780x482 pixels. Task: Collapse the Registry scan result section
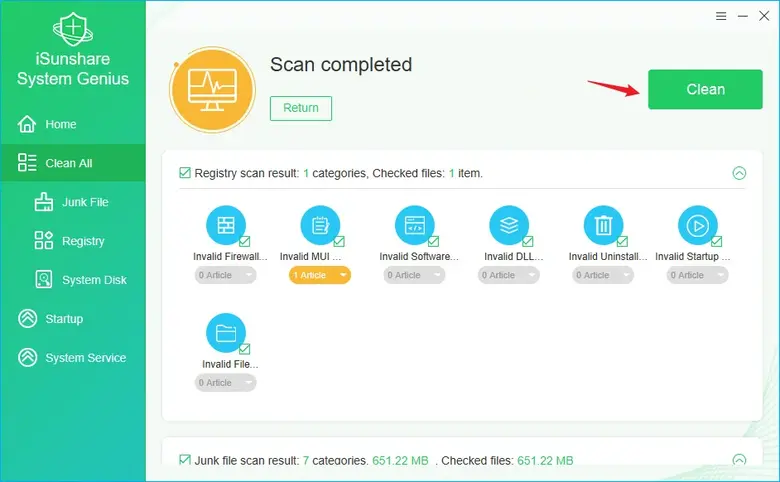pos(739,173)
